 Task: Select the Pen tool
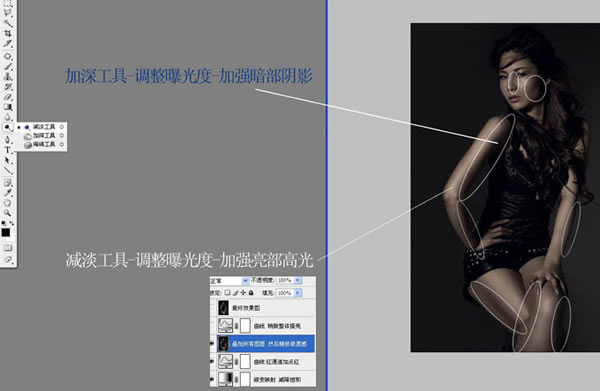click(8, 140)
